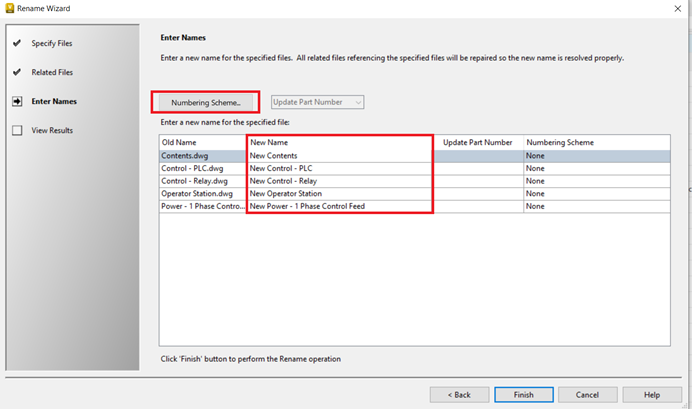Select the Contents.dwg row

point(414,156)
